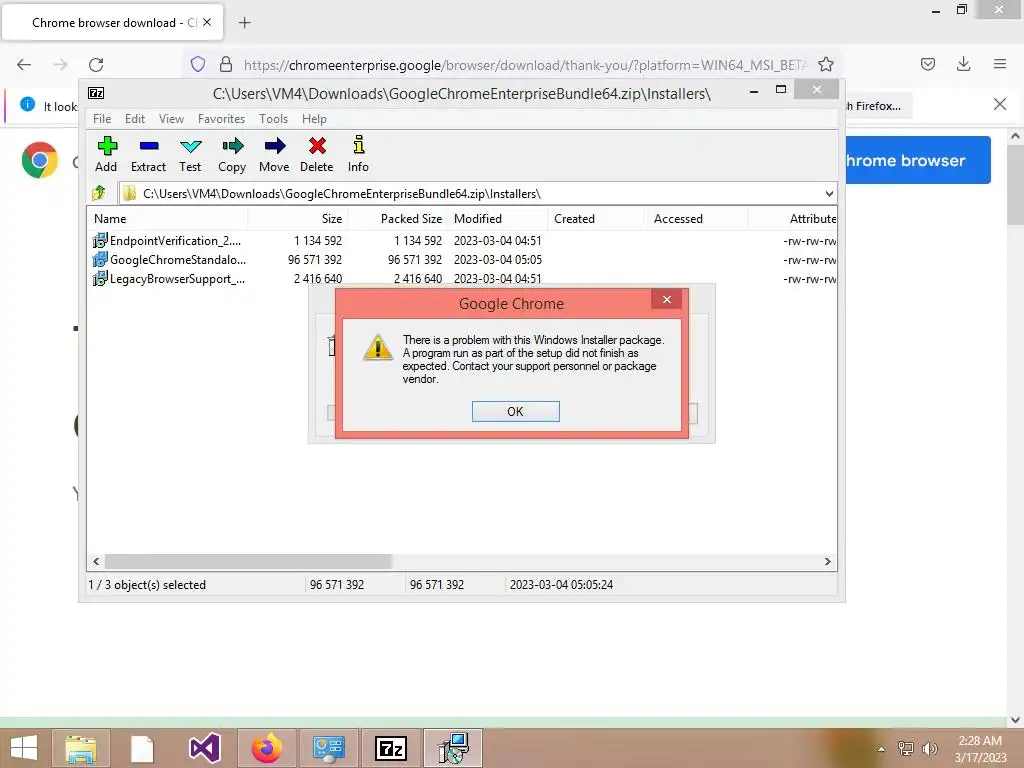1024x768 pixels.
Task: Open the Favorites menu in 7-Zip
Action: tap(221, 119)
